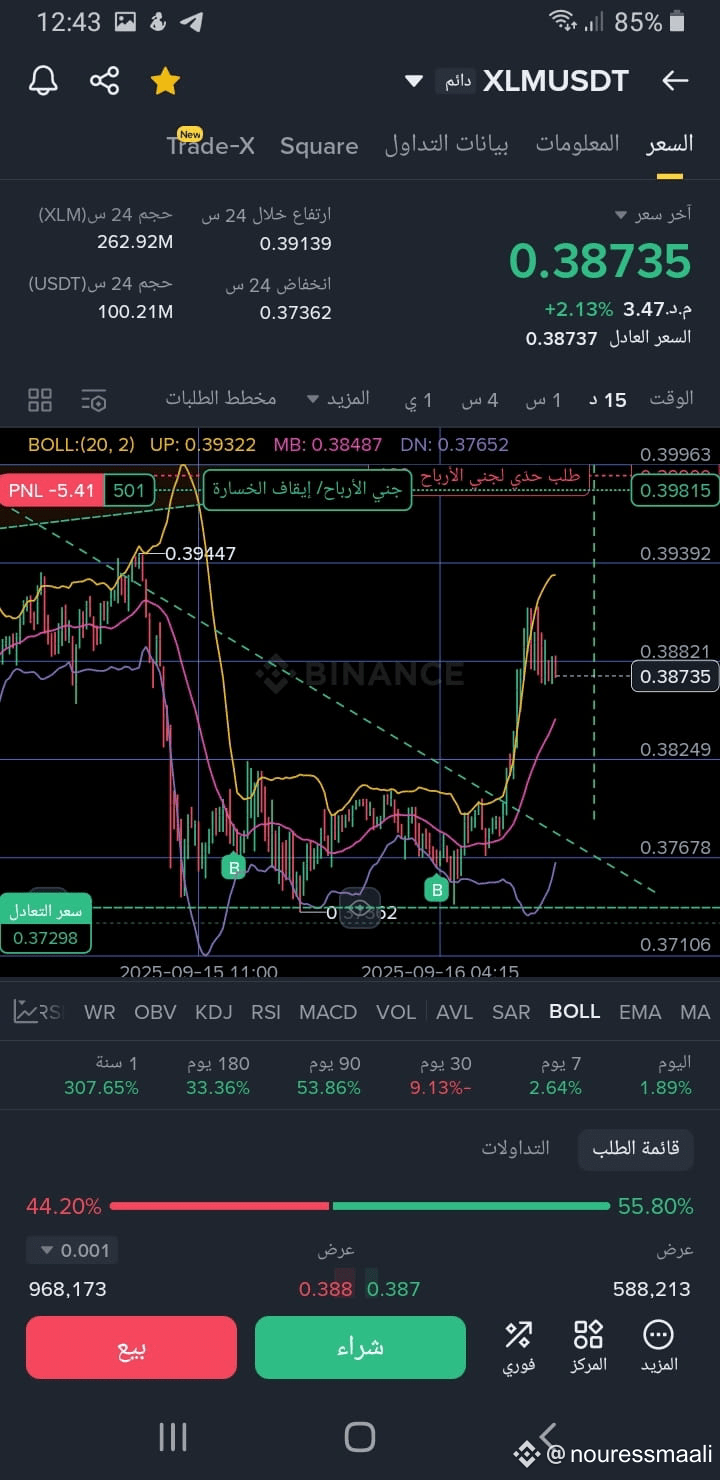Tap the green شراء buy button
The height and width of the screenshot is (1480, 720).
pyautogui.click(x=361, y=1348)
